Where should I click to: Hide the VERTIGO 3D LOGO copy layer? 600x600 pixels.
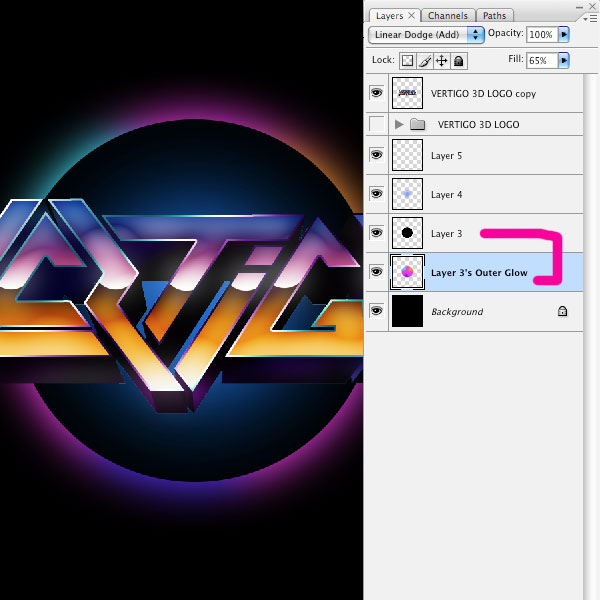click(377, 93)
